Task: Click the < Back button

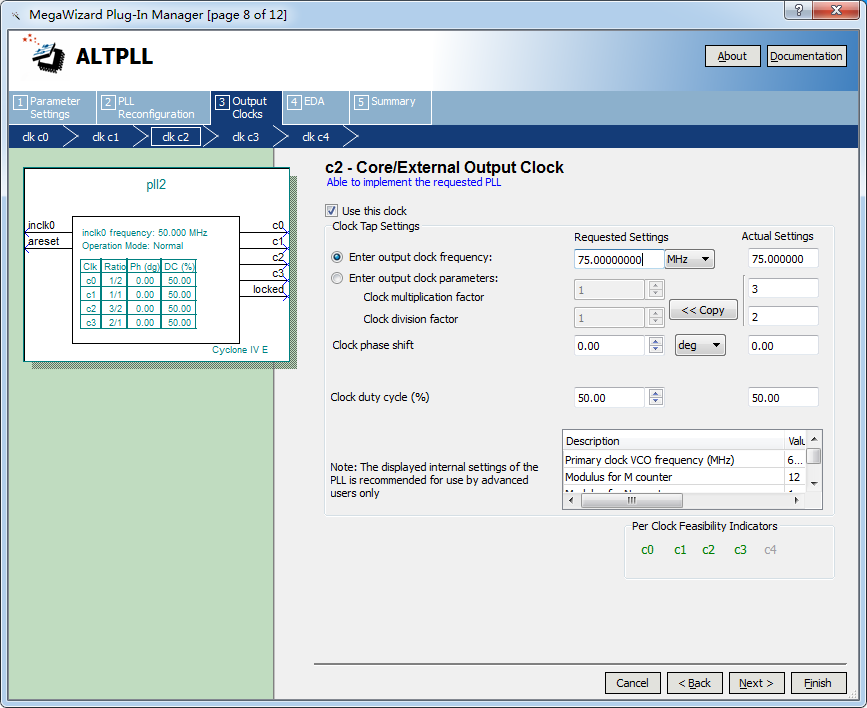Action: point(694,683)
